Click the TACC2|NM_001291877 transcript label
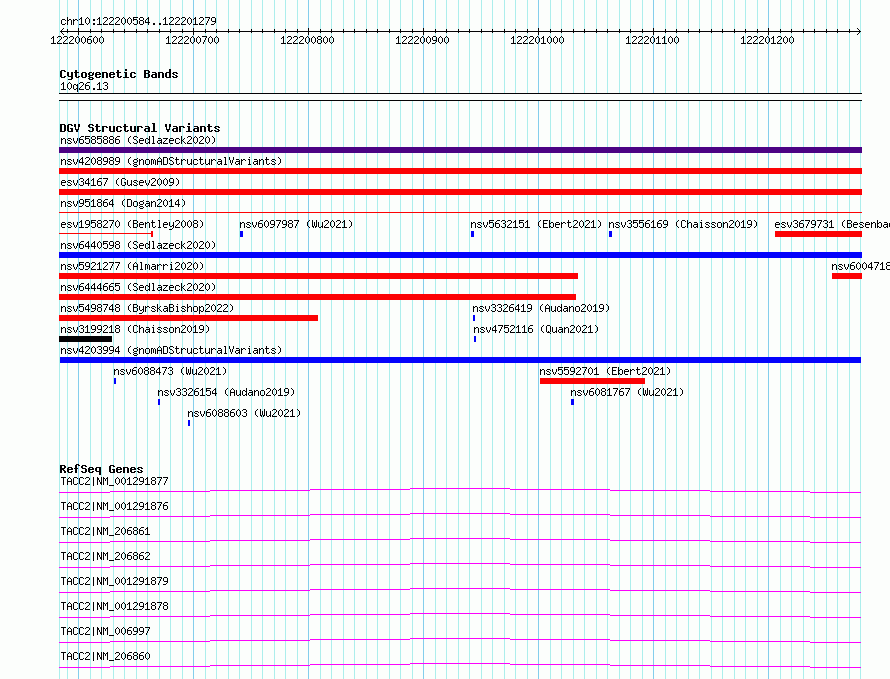 pos(114,481)
